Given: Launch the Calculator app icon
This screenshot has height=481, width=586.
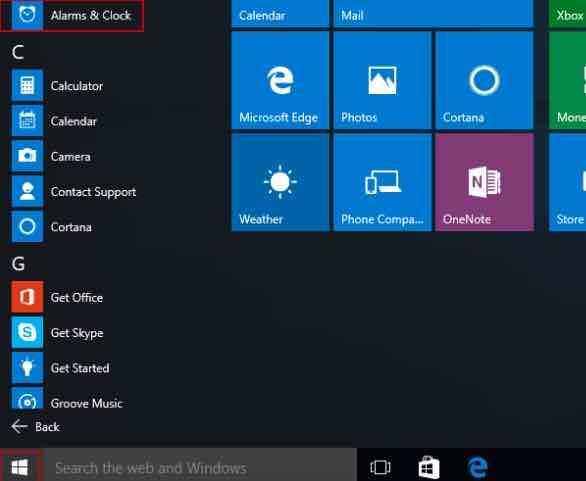Looking at the screenshot, I should pyautogui.click(x=27, y=86).
